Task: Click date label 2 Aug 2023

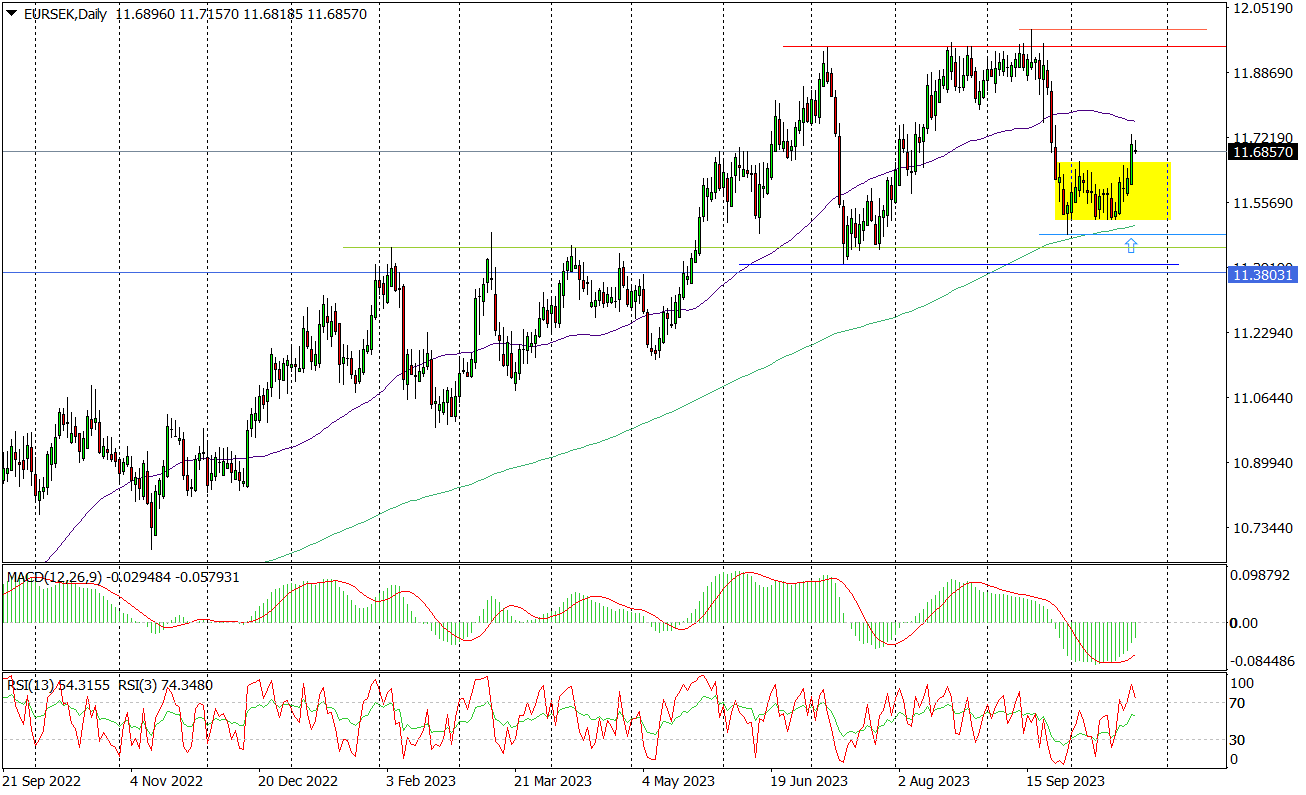Action: (933, 781)
